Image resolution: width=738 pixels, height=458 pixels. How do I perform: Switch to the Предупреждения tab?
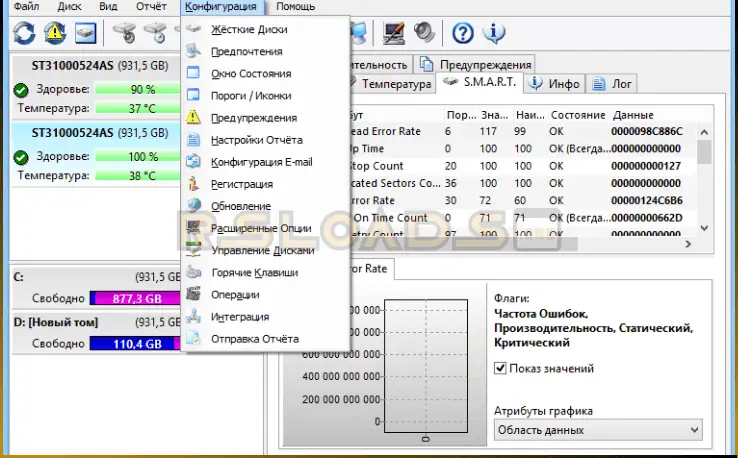(x=474, y=64)
